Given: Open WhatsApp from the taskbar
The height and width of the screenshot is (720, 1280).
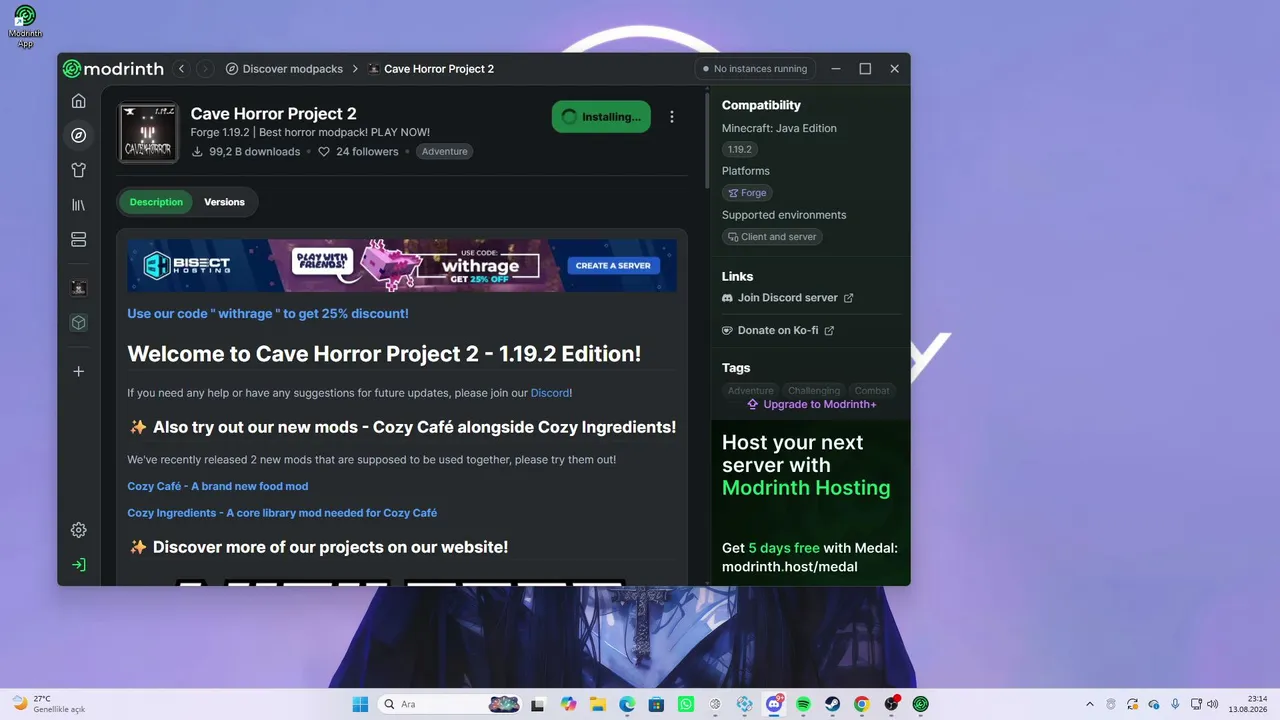Looking at the screenshot, I should point(685,704).
